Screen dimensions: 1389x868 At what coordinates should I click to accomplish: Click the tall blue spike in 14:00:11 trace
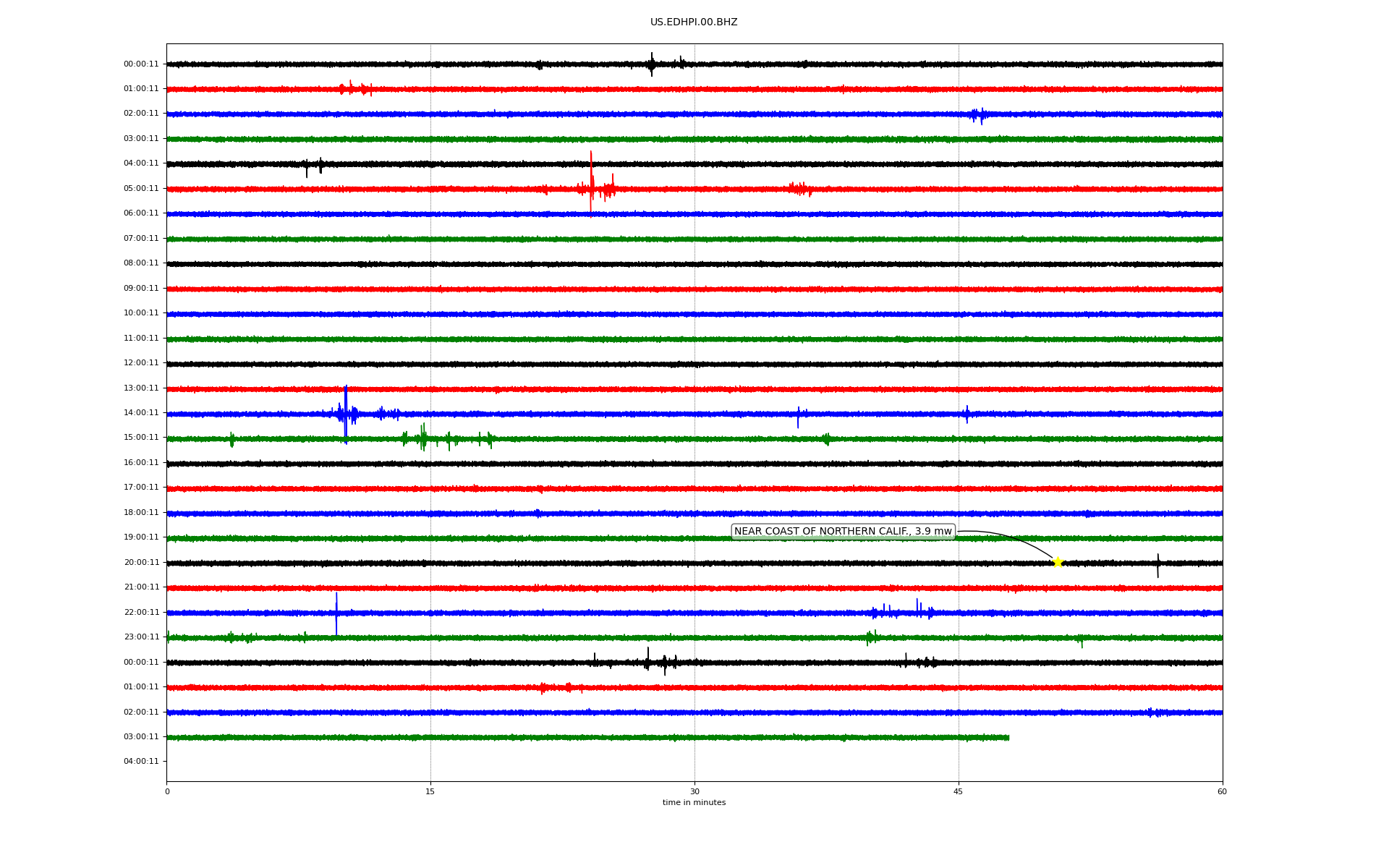click(x=346, y=414)
